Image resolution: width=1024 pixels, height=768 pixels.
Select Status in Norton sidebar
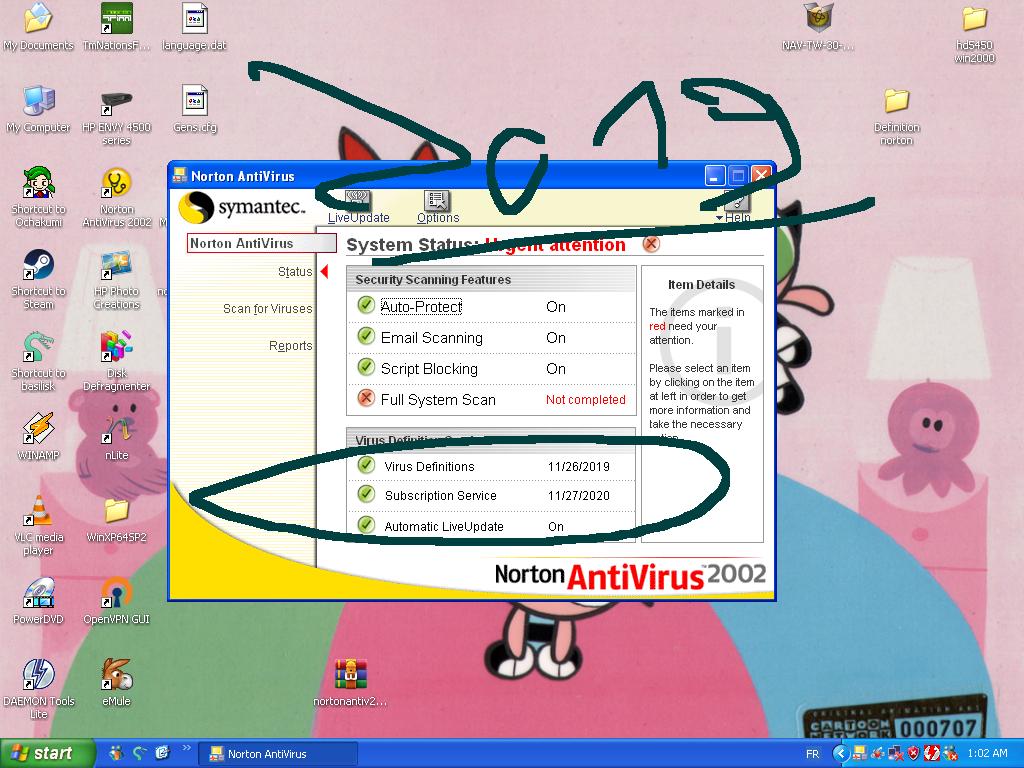click(295, 272)
